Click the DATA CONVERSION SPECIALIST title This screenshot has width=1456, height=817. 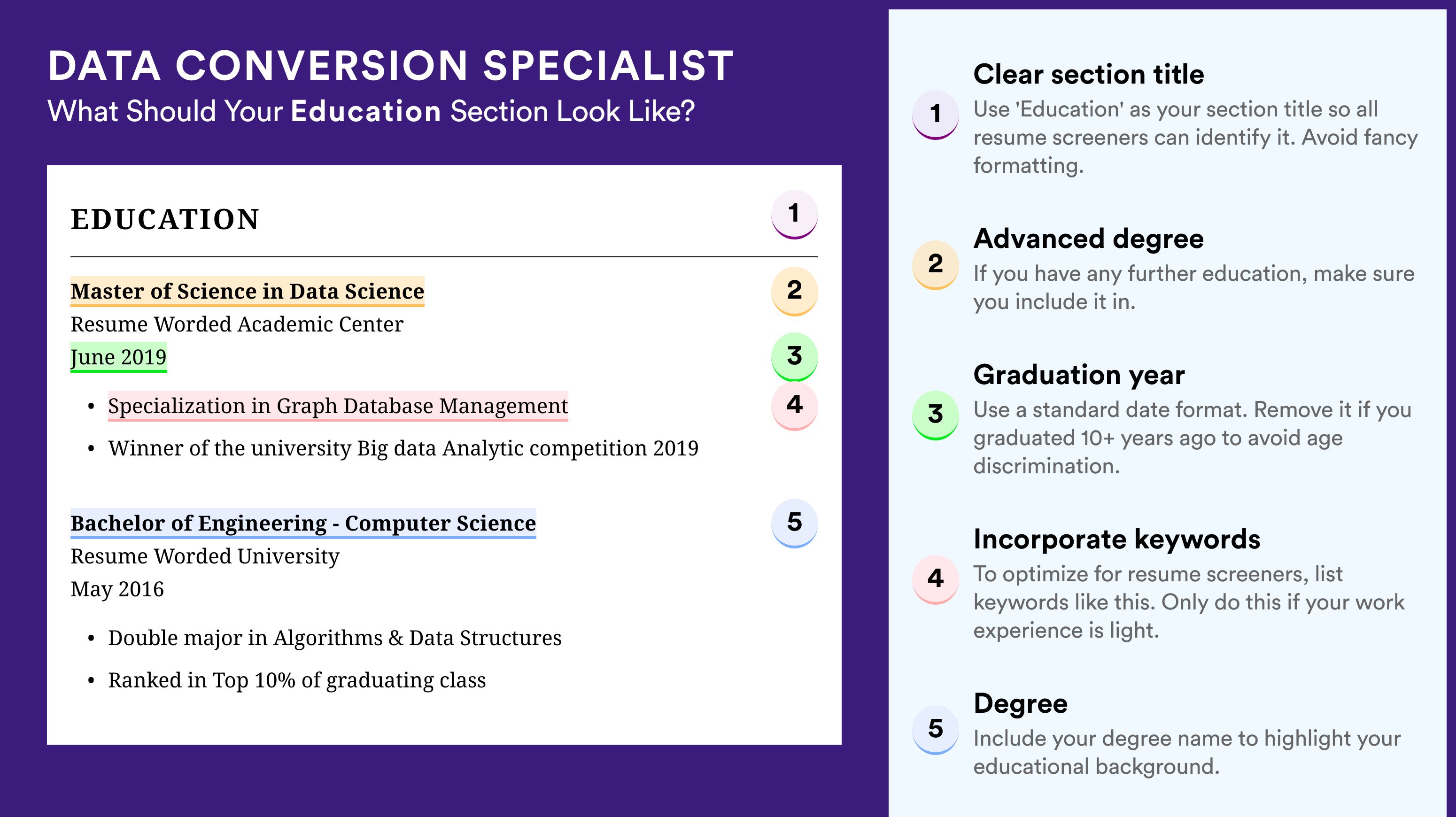[x=391, y=66]
